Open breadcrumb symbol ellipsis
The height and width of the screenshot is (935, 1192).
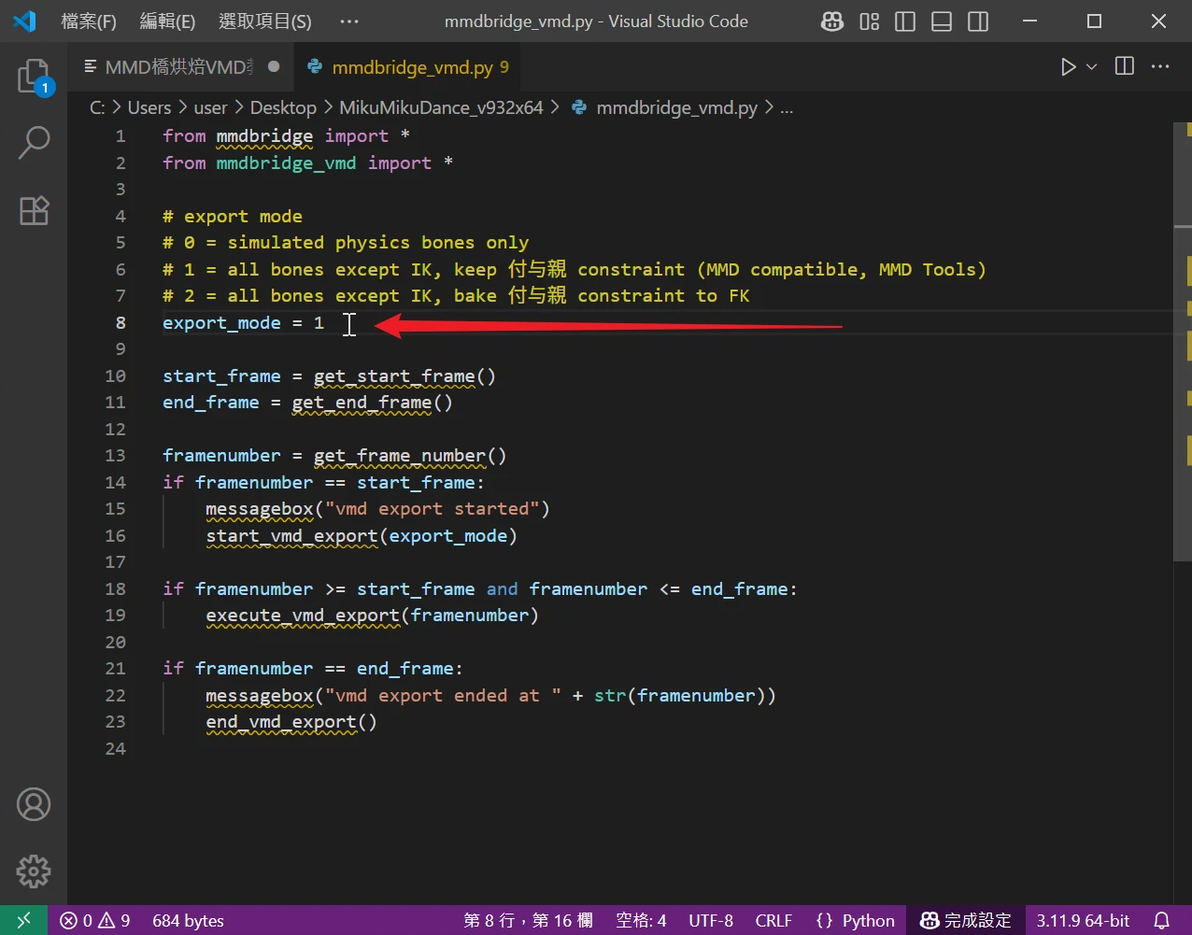point(787,108)
